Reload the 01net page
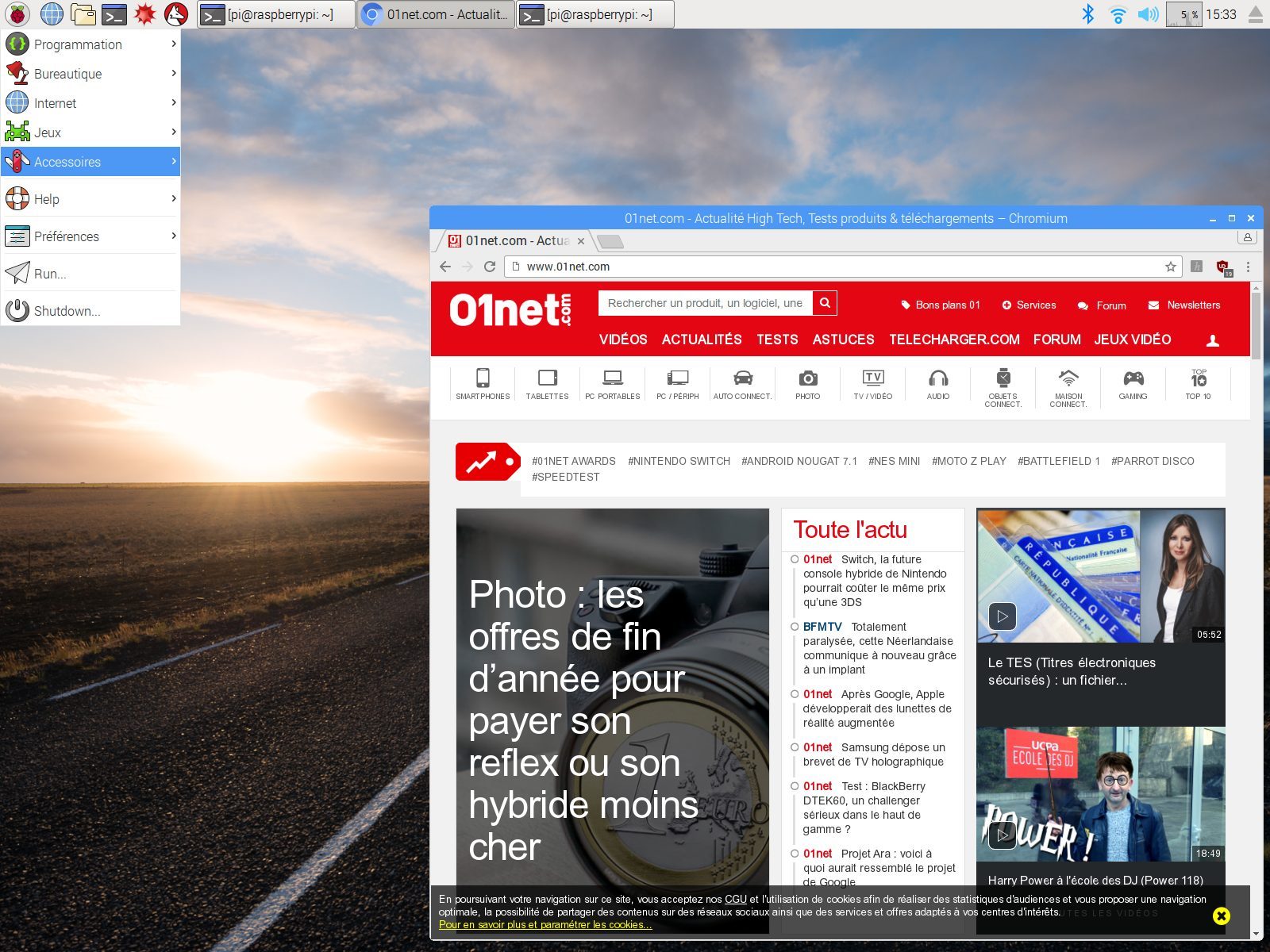This screenshot has height=952, width=1270. [490, 267]
